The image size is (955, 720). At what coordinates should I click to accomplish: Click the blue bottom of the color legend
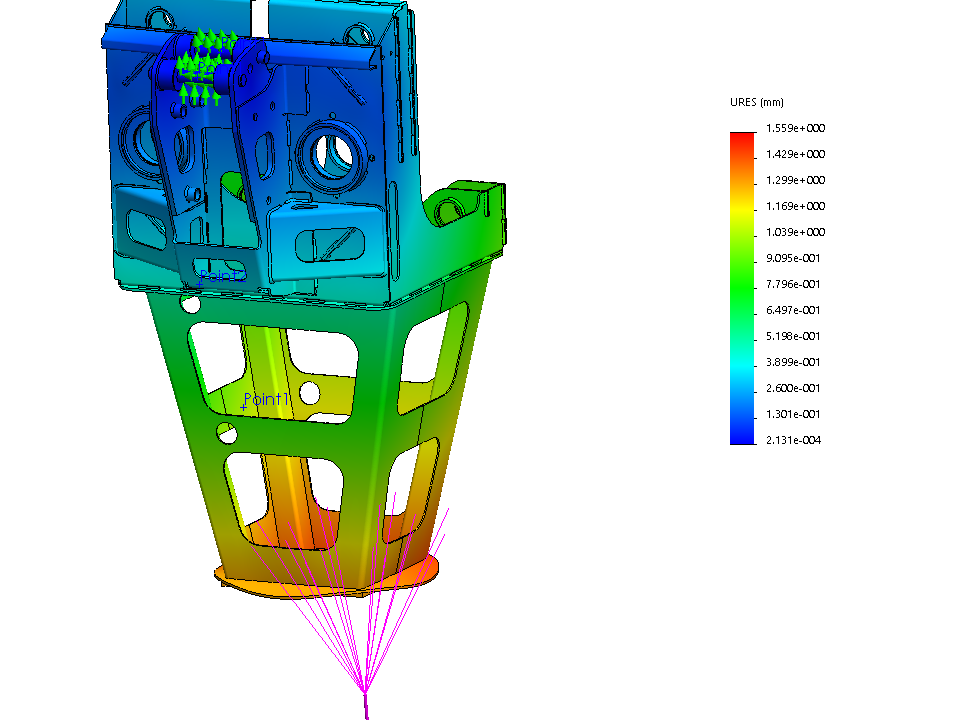pyautogui.click(x=743, y=434)
